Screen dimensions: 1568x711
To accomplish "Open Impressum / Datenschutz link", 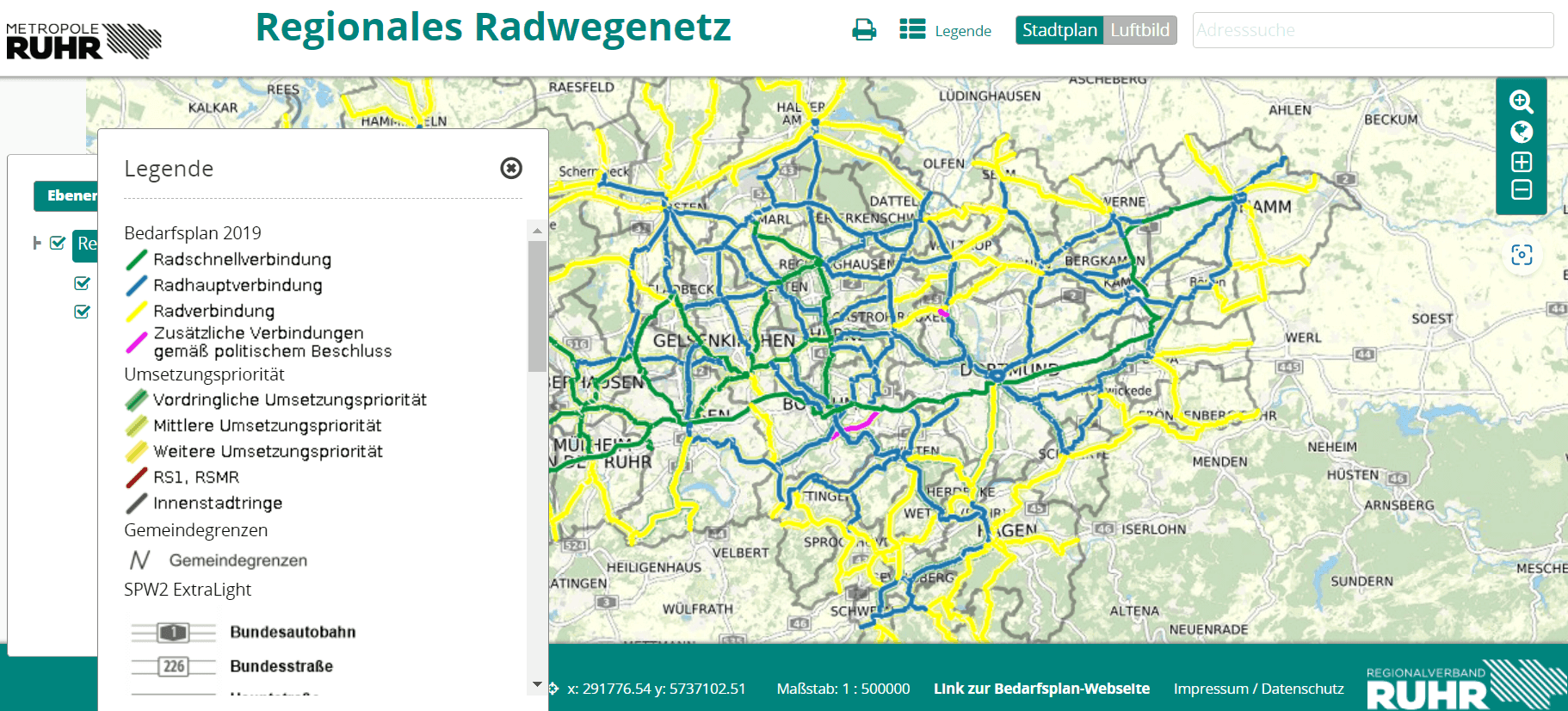I will pyautogui.click(x=1258, y=689).
